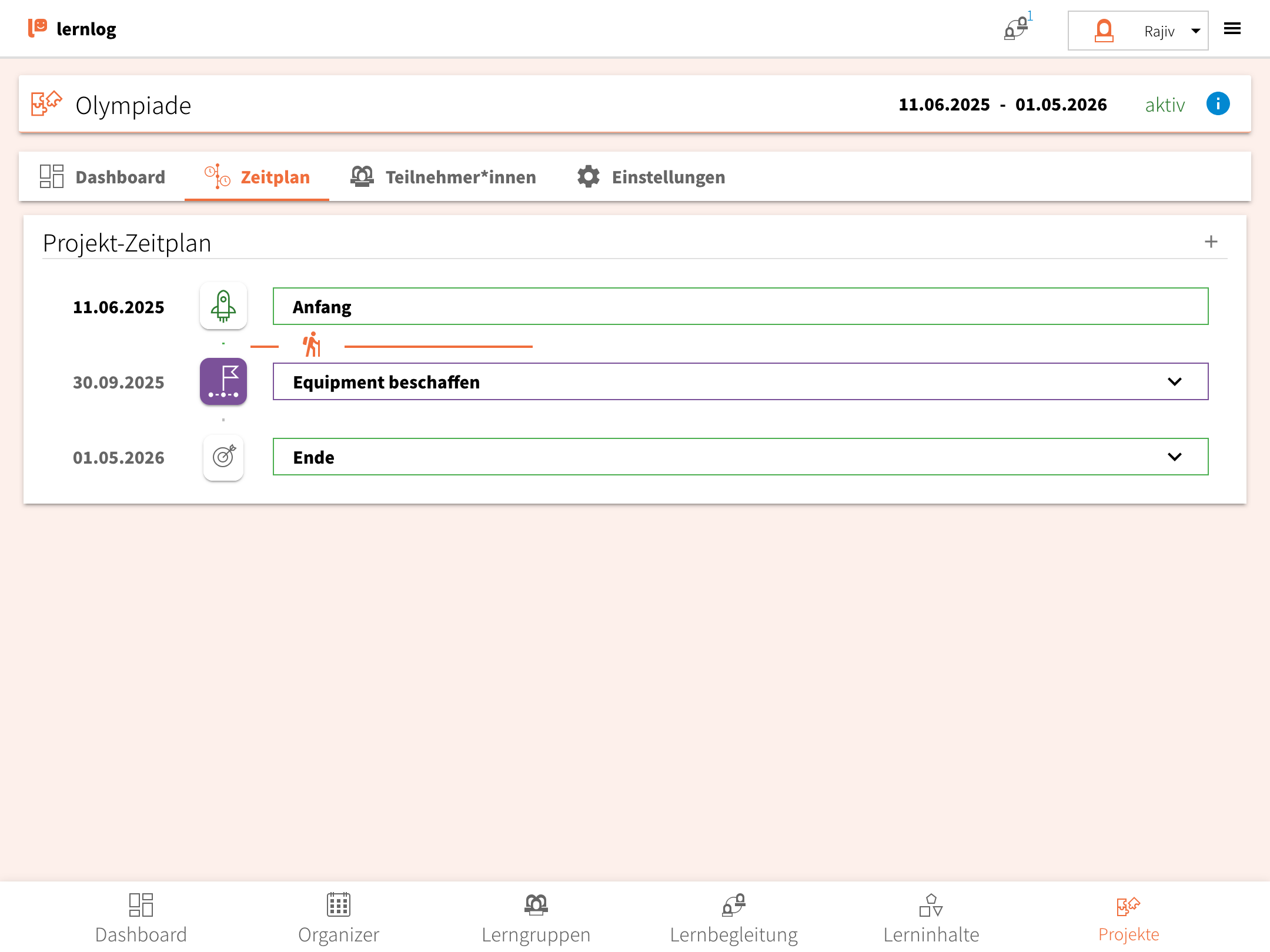Select the Zeitplan tab
This screenshot has width=1270, height=952.
(257, 177)
